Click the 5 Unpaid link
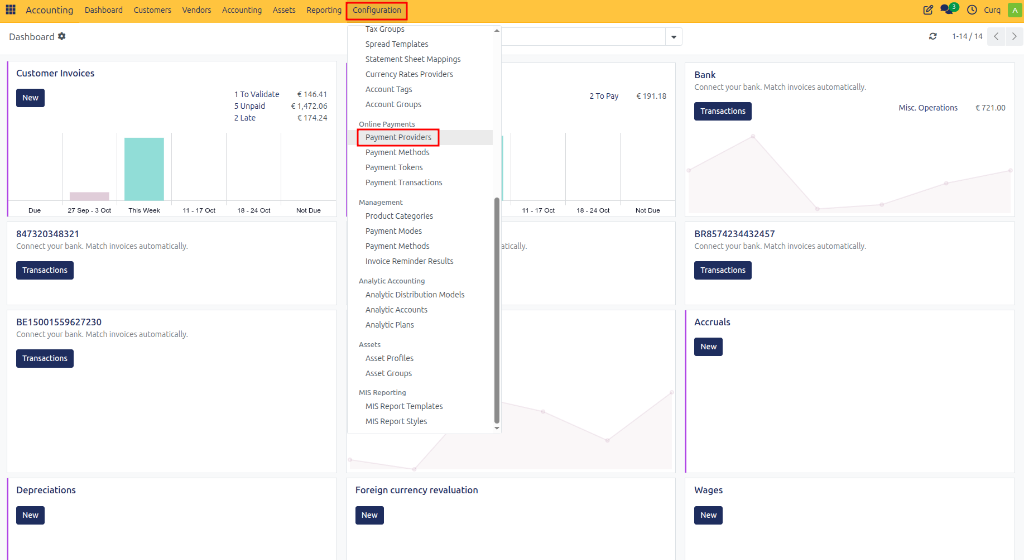This screenshot has height=560, width=1024. click(x=249, y=106)
